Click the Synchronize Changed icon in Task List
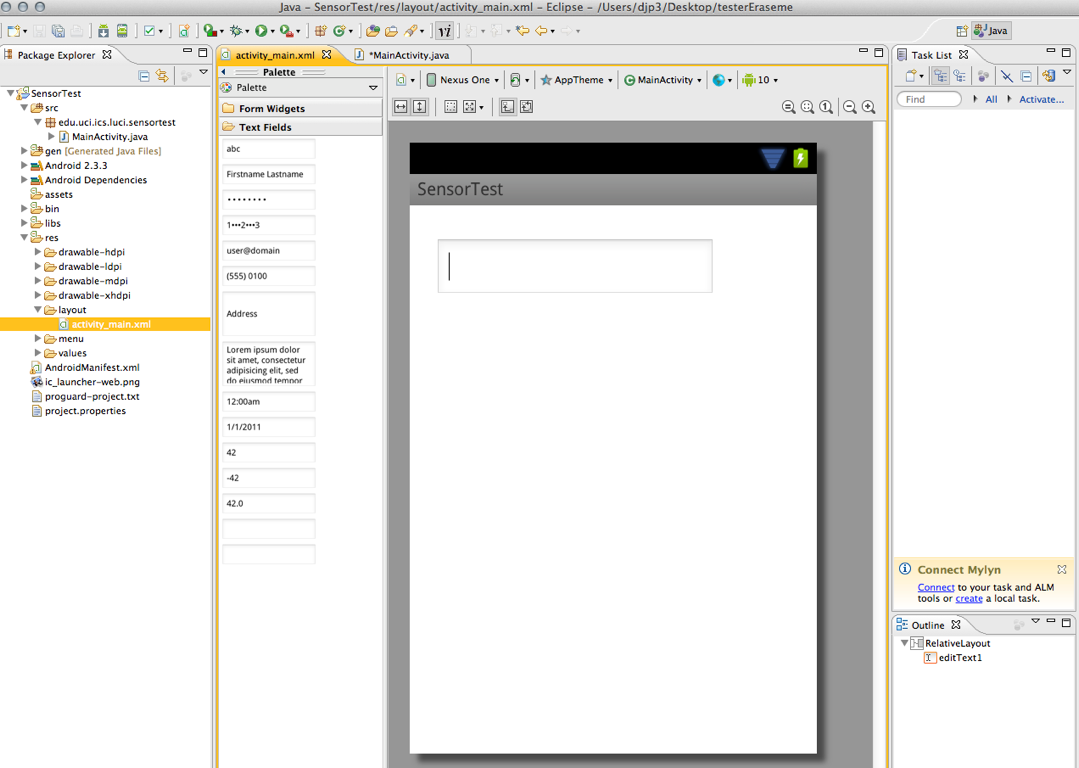 click(x=1048, y=76)
